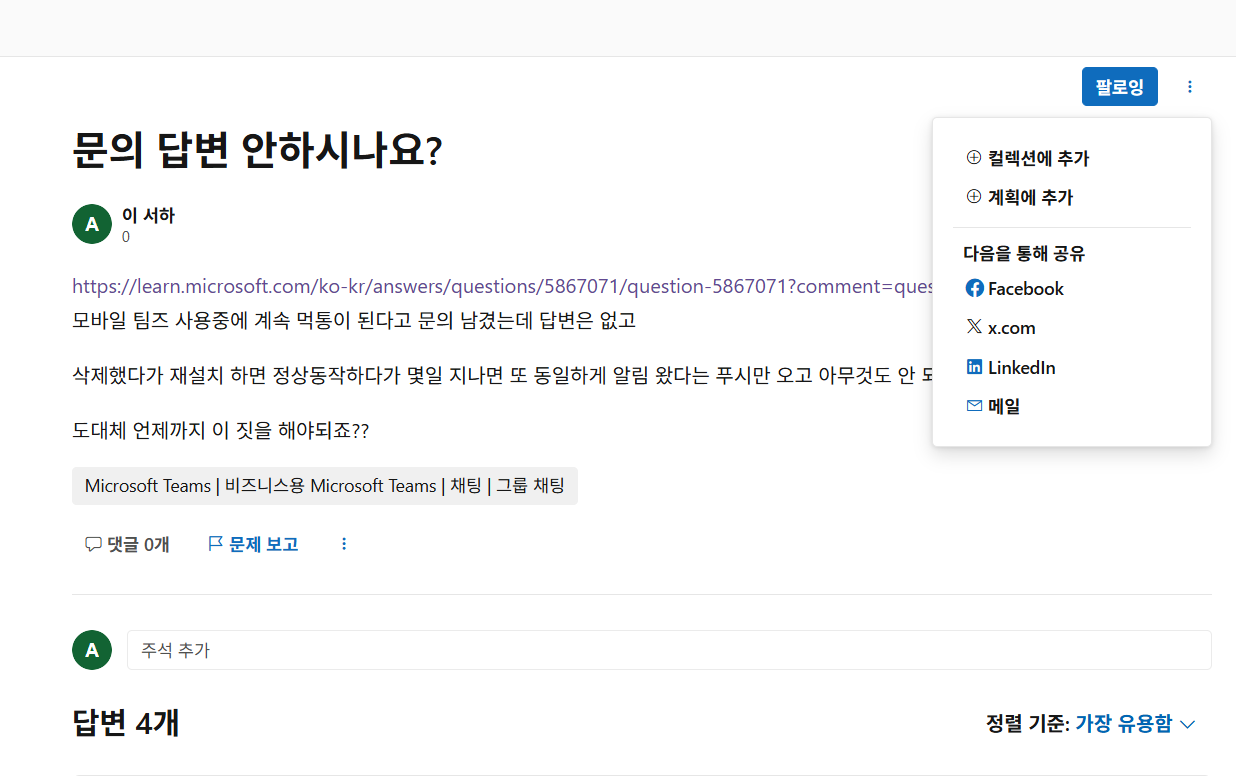Click the author name 이 서하
Viewport: 1236px width, 776px height.
(148, 215)
